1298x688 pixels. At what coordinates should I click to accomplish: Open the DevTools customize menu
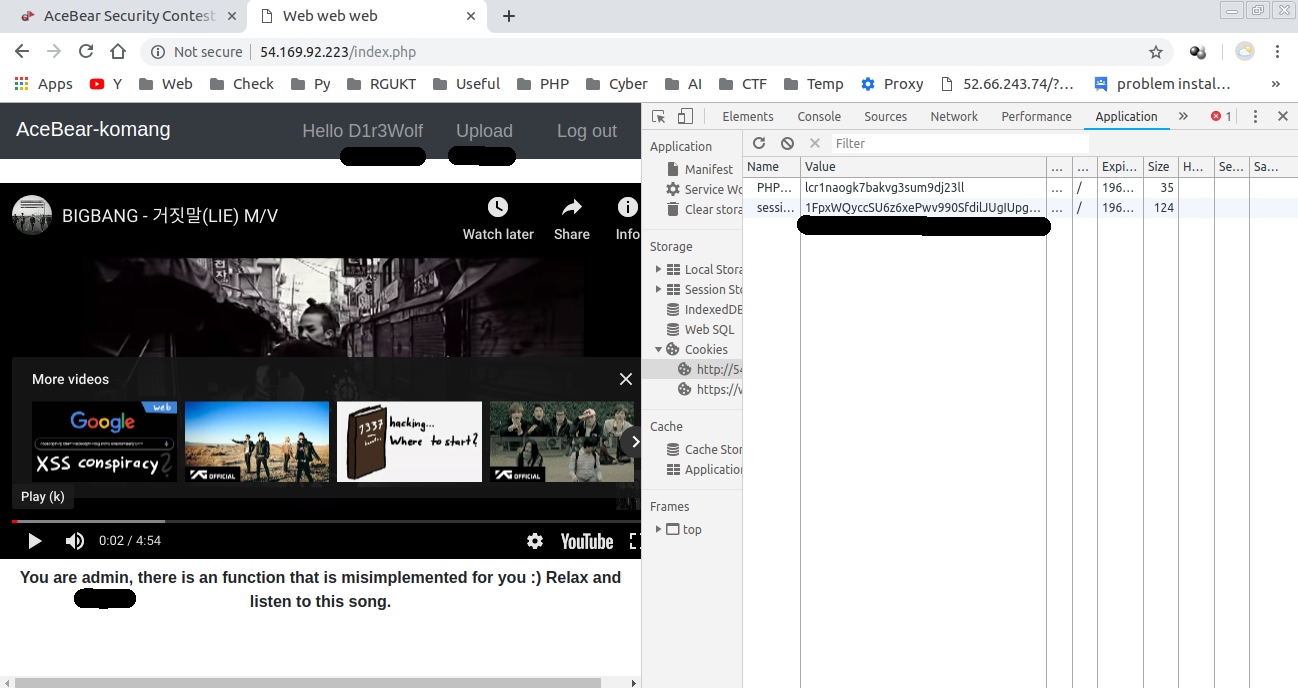(x=1256, y=116)
